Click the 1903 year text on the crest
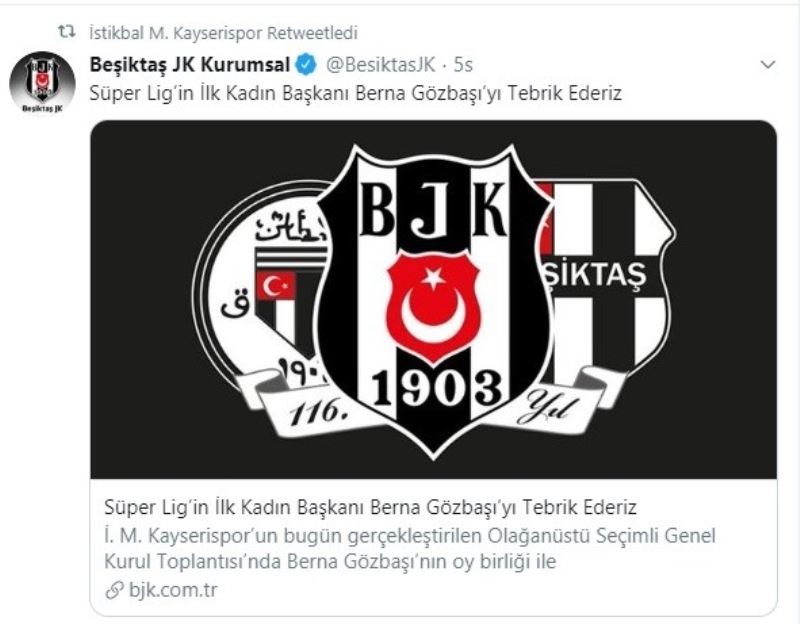The height and width of the screenshot is (624, 800). (x=436, y=388)
